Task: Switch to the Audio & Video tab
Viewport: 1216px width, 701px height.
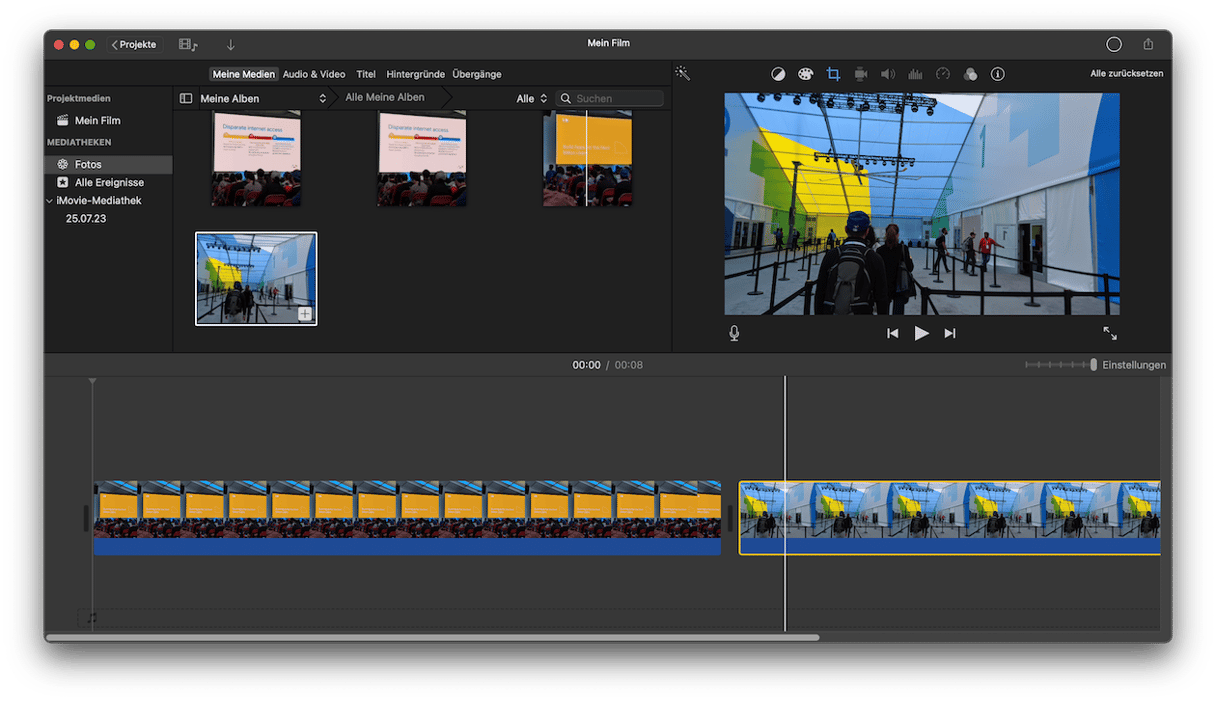Action: coord(314,74)
